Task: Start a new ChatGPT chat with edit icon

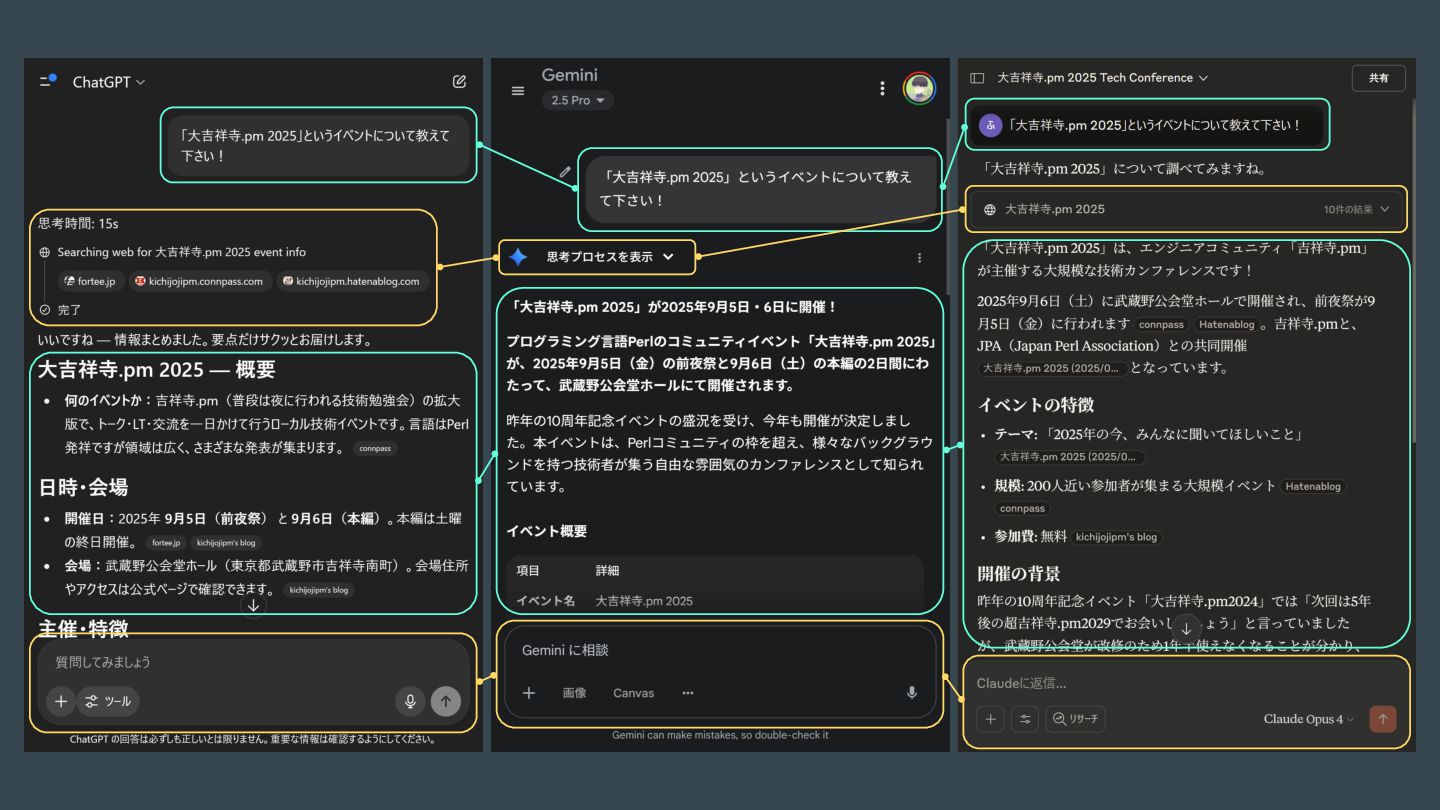Action: 459,82
